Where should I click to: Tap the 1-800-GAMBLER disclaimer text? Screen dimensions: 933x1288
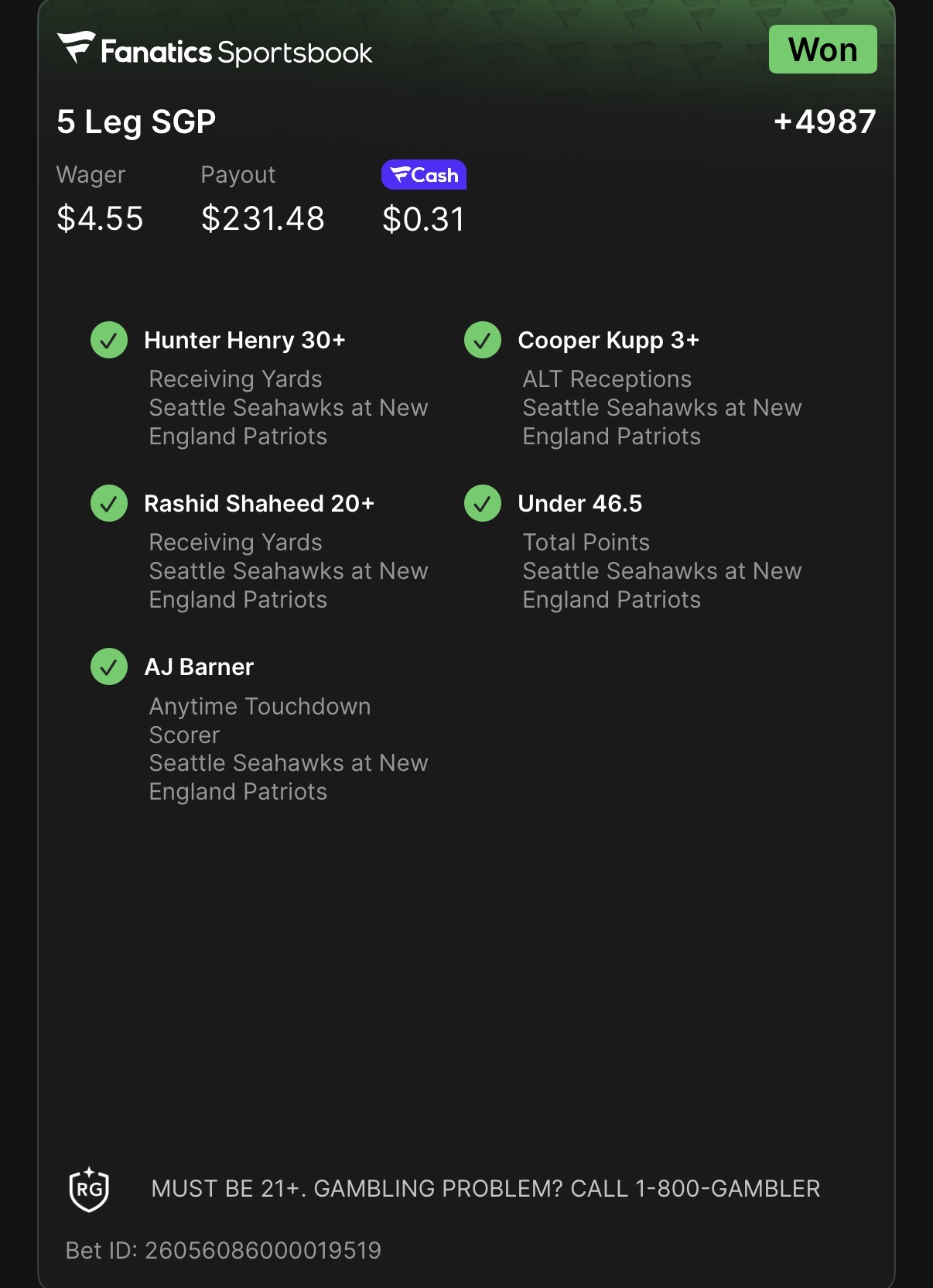tap(485, 1188)
